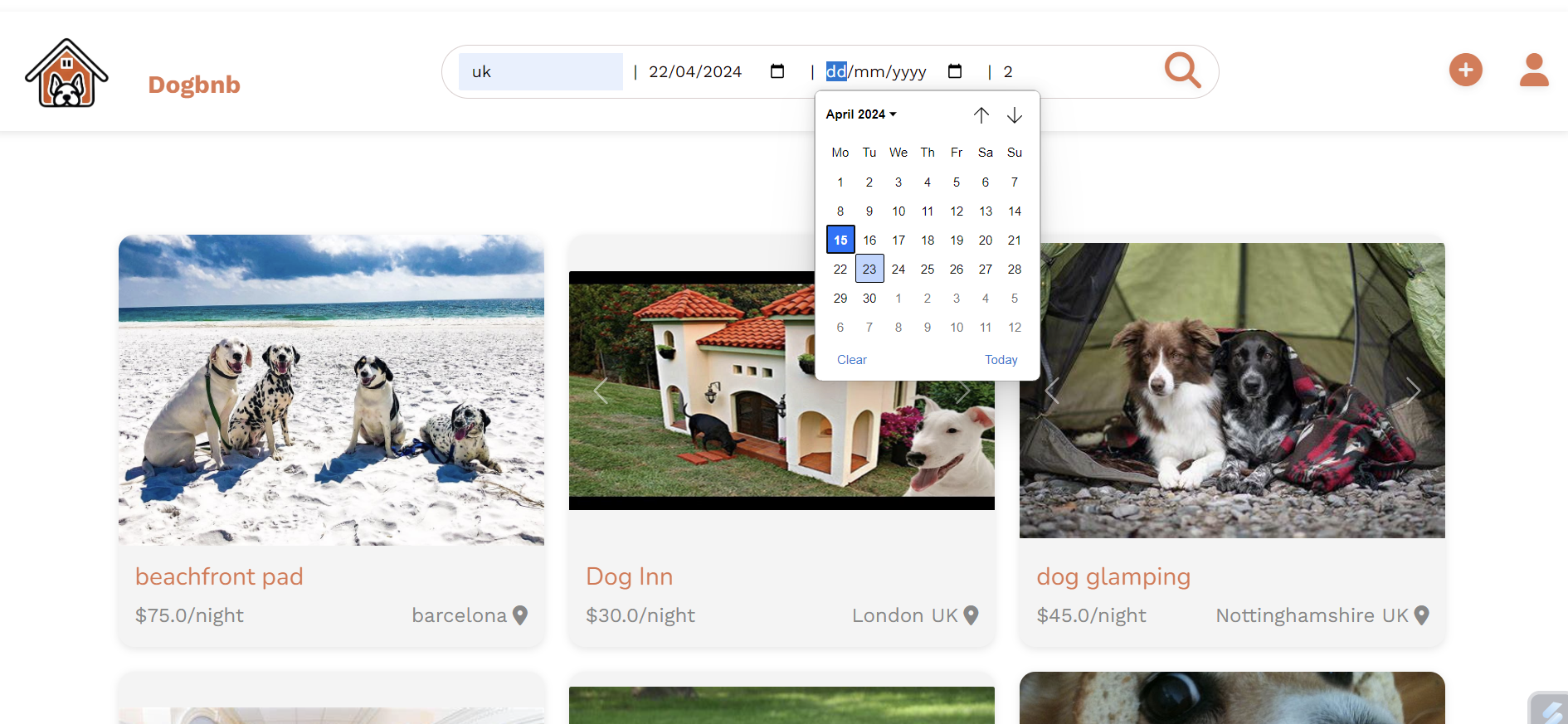Screen dimensions: 1568x724
Task: Click the orange search magnifier icon
Action: click(1182, 70)
